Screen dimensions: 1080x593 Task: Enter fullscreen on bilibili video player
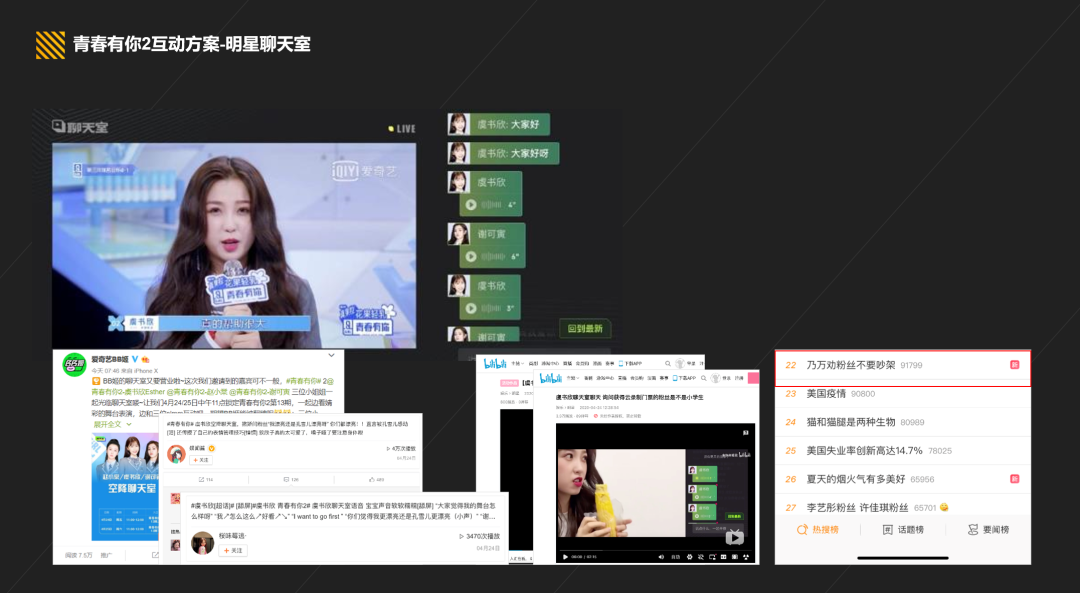(746, 556)
